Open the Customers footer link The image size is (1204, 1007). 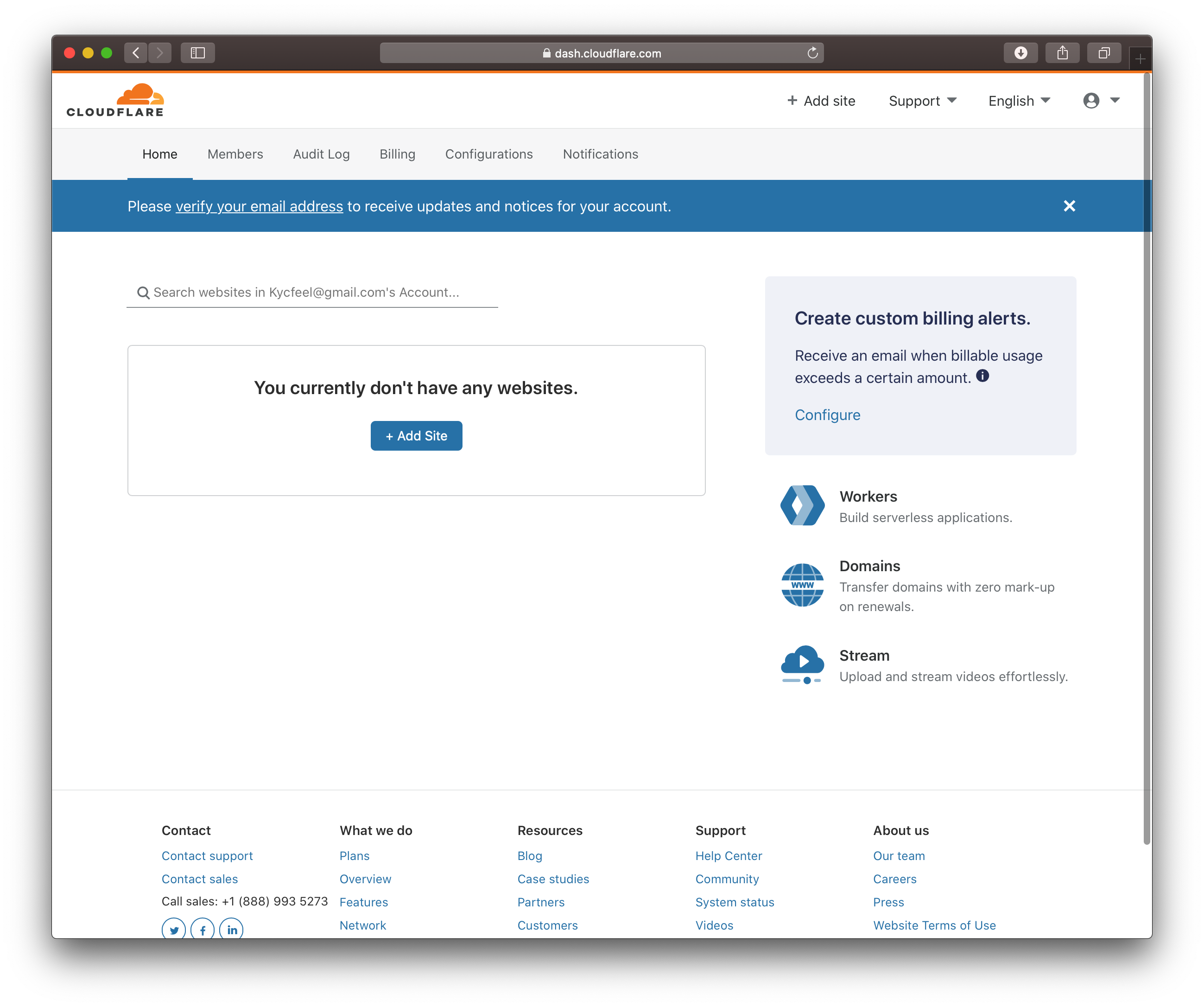tap(547, 925)
